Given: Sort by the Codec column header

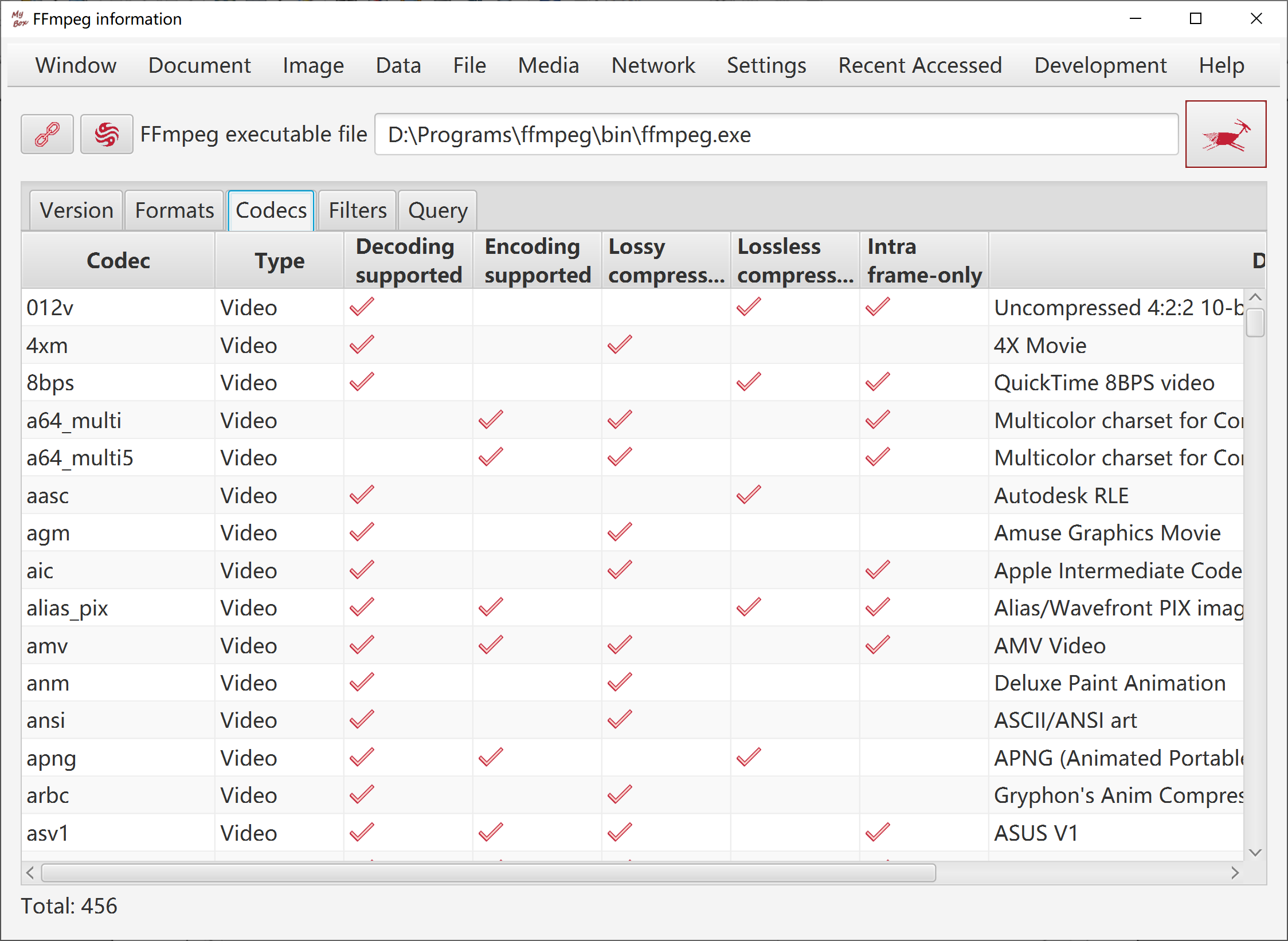Looking at the screenshot, I should pyautogui.click(x=118, y=260).
